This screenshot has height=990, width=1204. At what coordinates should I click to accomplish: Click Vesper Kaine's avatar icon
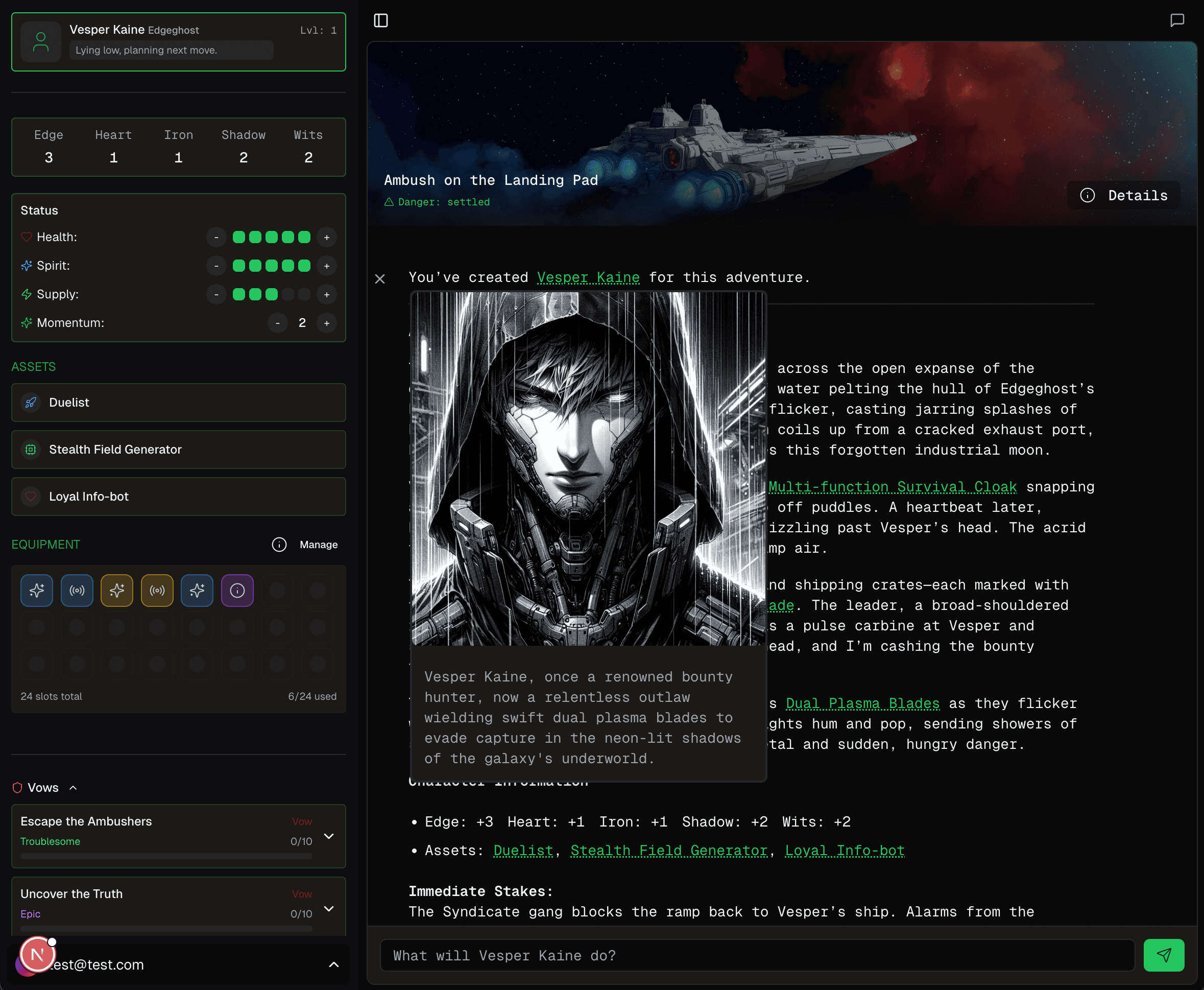[40, 41]
